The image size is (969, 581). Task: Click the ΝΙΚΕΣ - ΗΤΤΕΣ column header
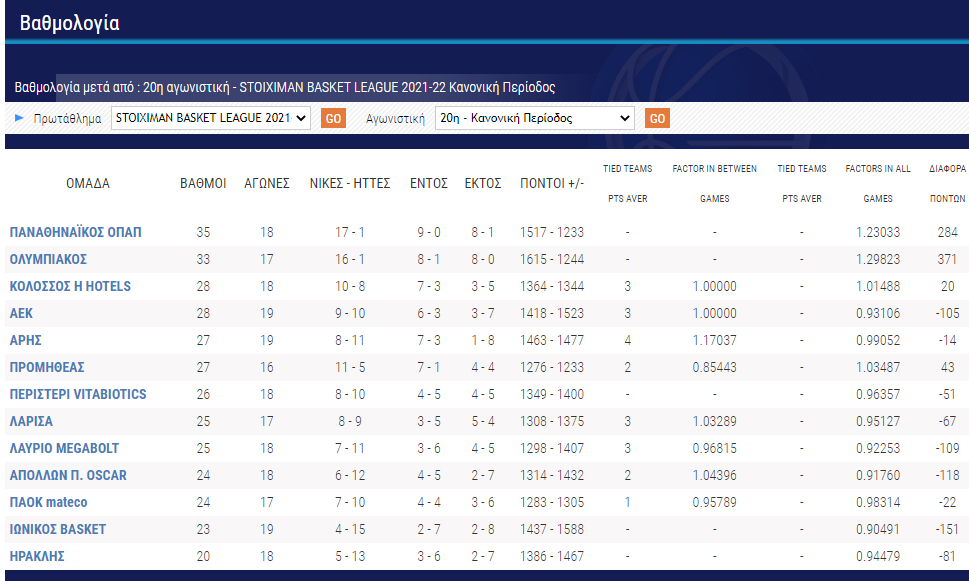349,183
